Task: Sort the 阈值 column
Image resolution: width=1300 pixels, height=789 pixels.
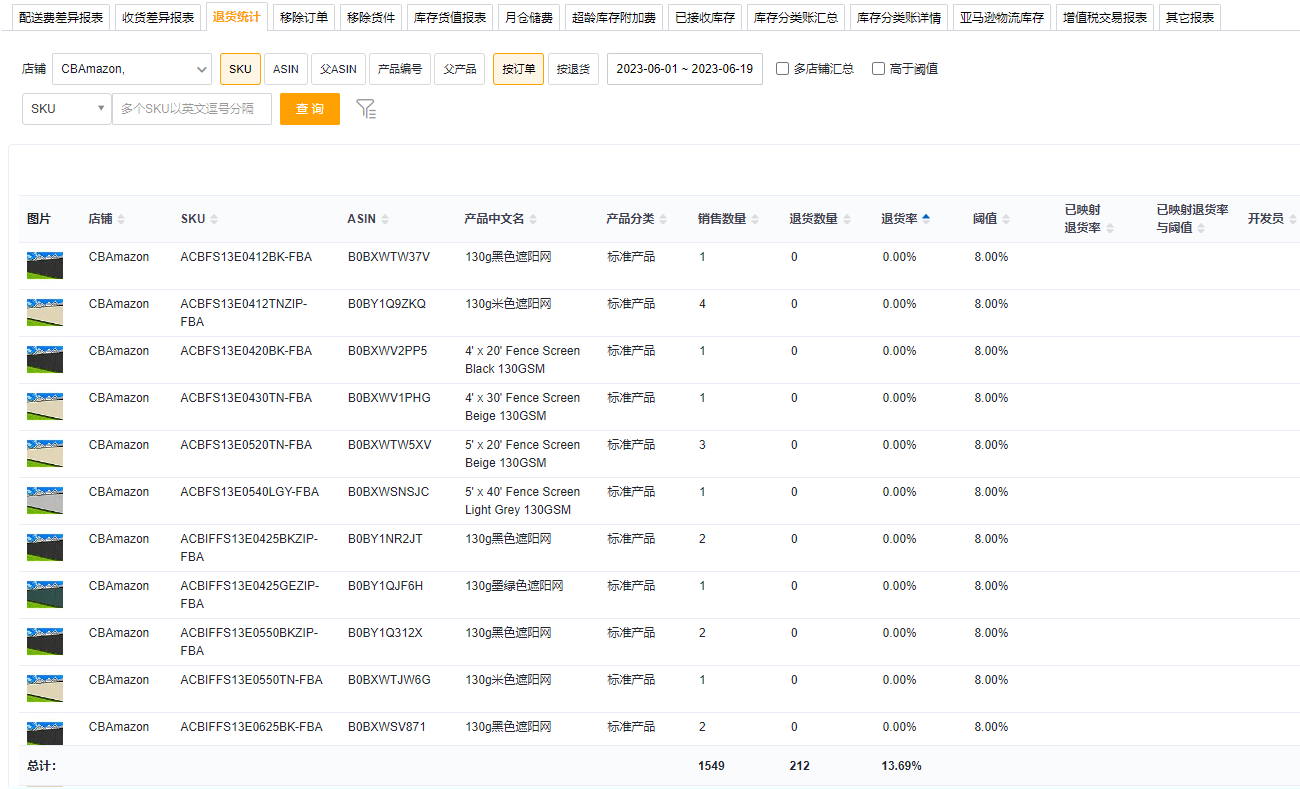Action: click(1006, 219)
